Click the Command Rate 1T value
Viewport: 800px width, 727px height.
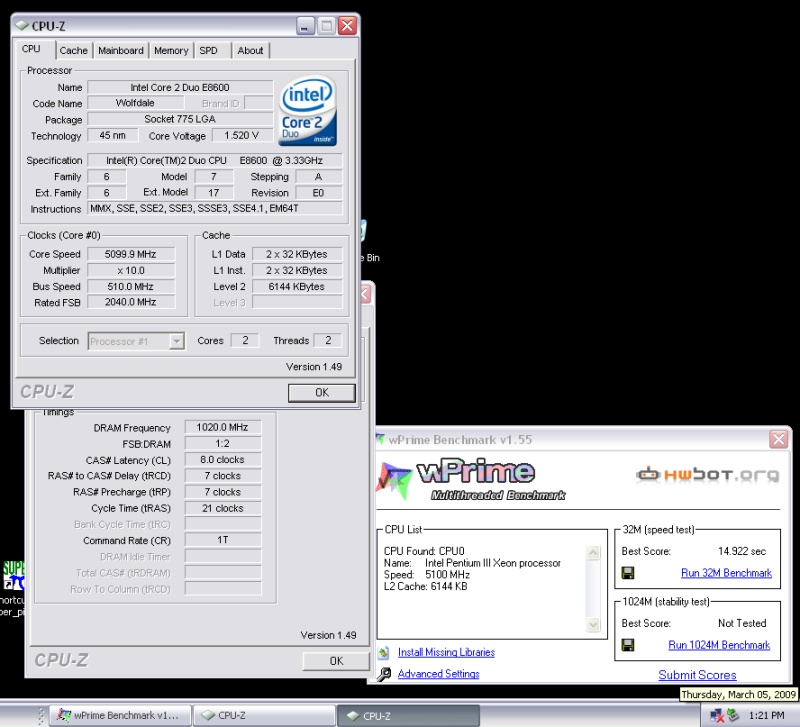pos(222,540)
